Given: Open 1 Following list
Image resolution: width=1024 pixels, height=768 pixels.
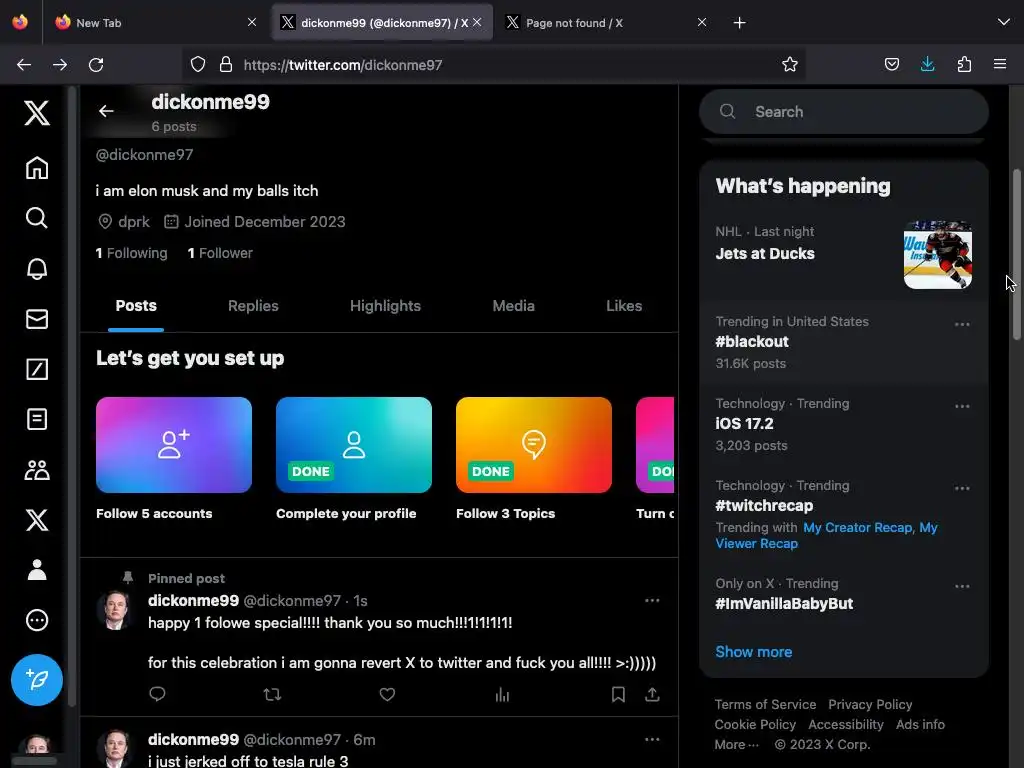Looking at the screenshot, I should (x=131, y=253).
